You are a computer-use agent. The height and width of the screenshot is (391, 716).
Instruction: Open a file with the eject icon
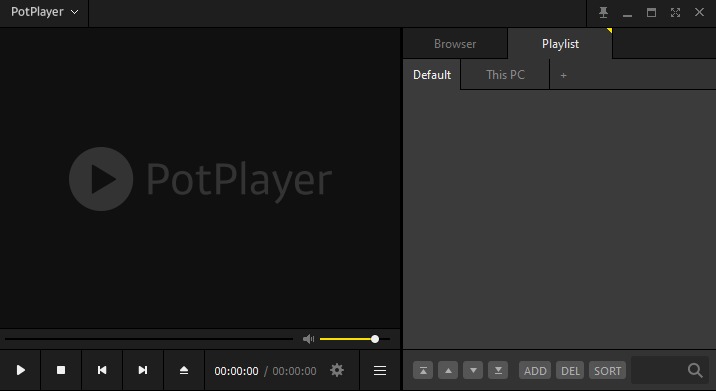[184, 370]
